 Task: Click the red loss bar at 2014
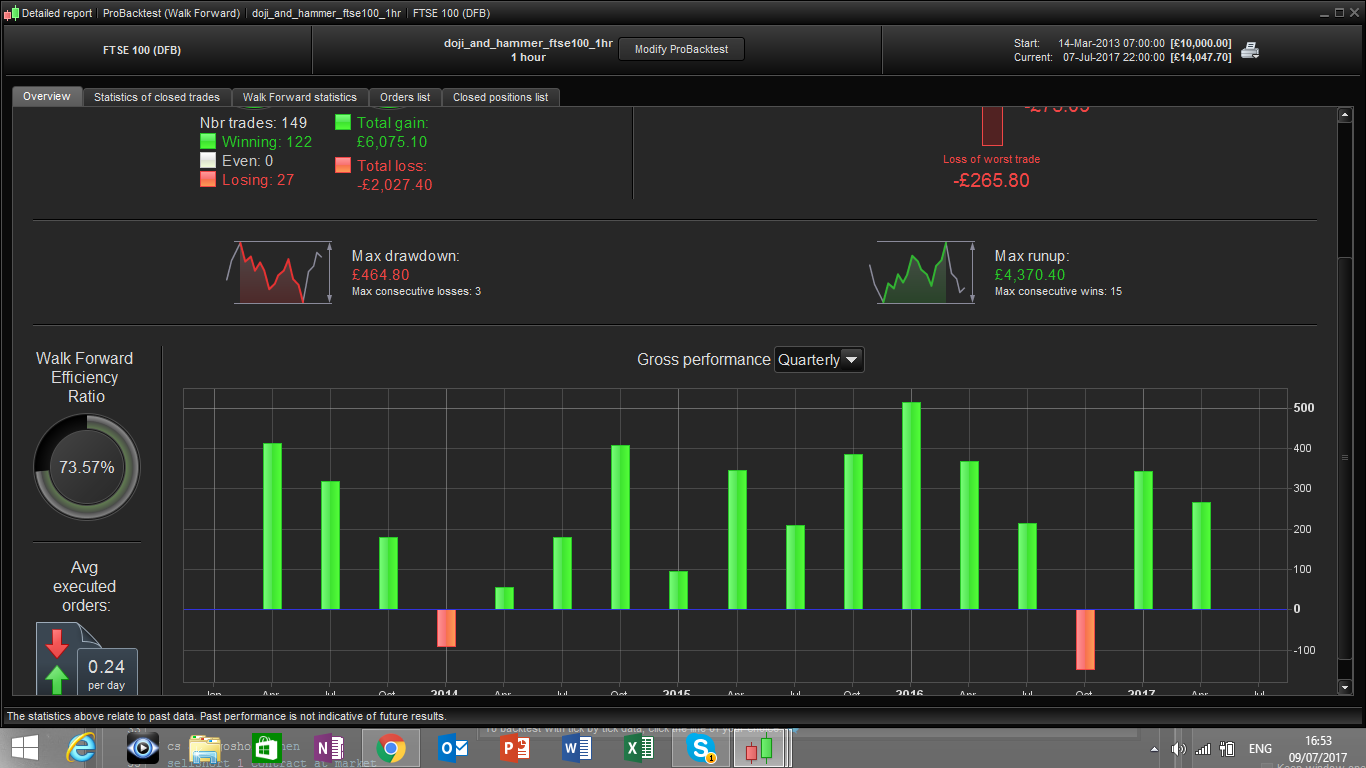point(446,628)
